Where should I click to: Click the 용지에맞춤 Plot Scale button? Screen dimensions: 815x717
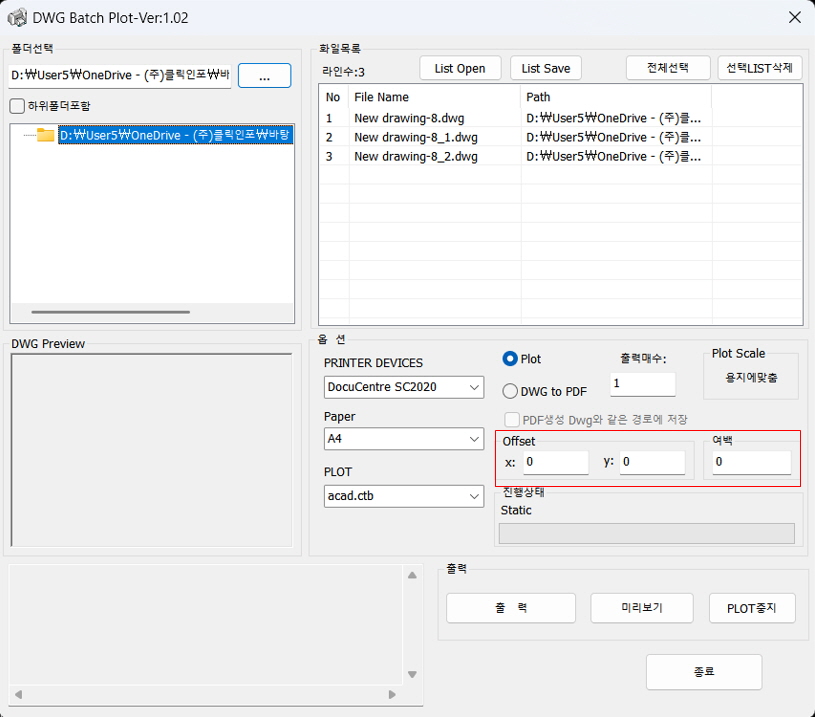751,378
